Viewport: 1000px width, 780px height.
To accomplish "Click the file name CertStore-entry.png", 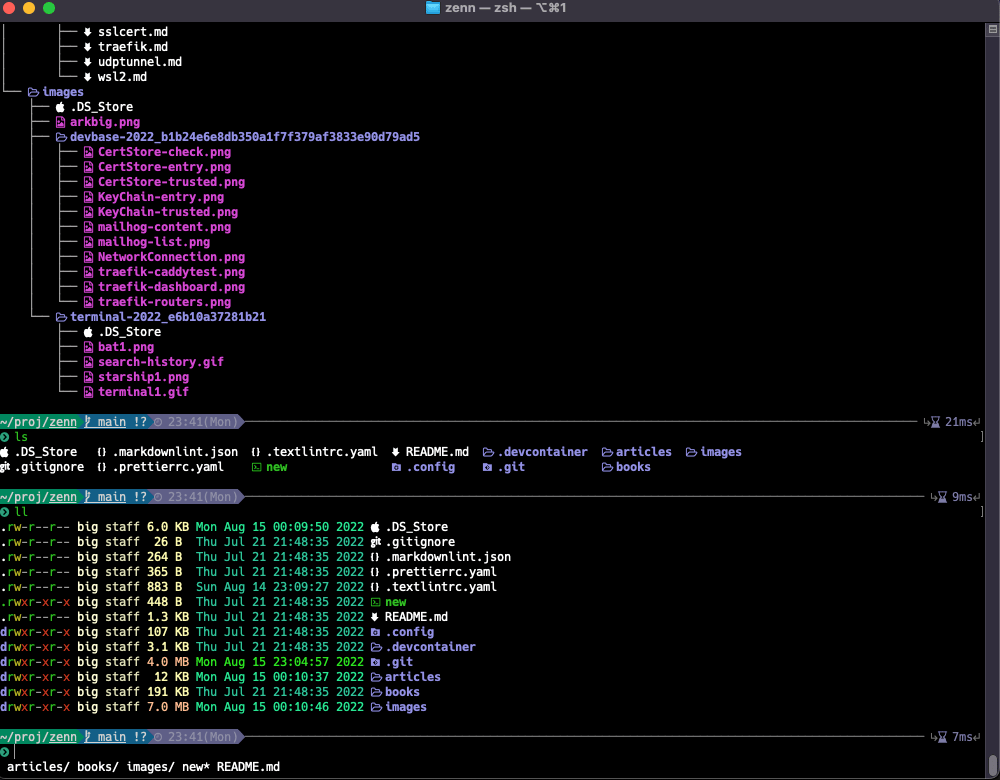I will tap(165, 167).
